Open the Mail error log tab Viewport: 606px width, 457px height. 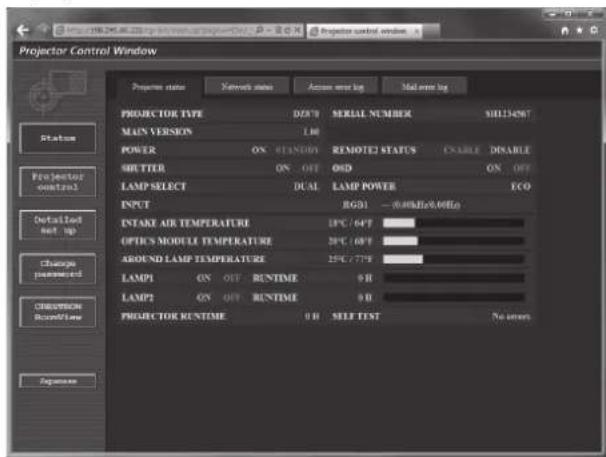tap(424, 87)
